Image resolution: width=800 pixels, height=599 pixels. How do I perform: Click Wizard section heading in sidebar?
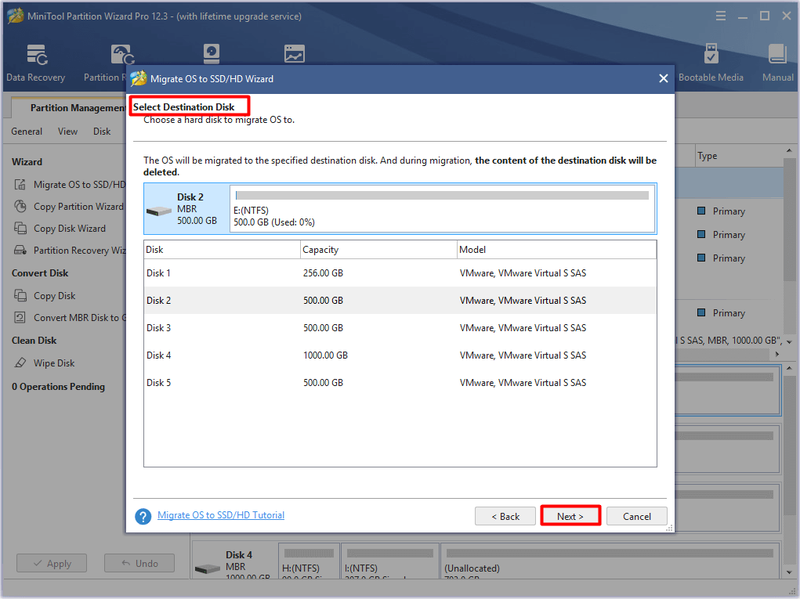tap(27, 162)
